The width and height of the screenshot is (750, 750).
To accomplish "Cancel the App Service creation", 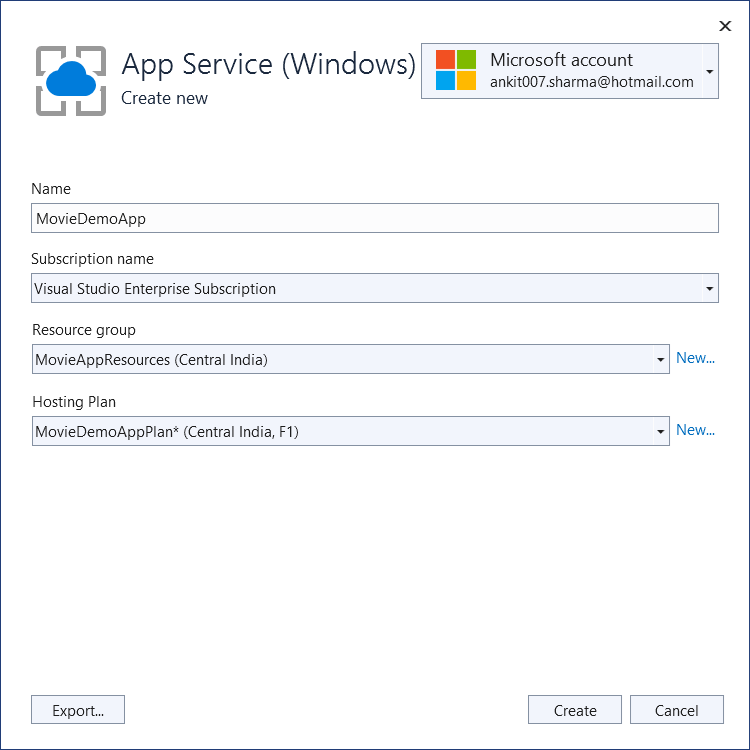I will (677, 710).
